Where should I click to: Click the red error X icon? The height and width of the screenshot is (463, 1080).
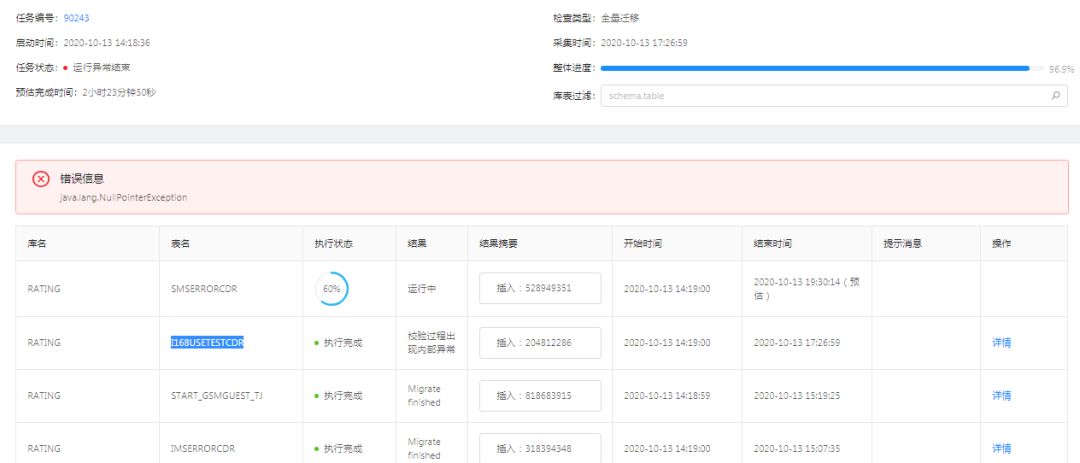coord(41,179)
